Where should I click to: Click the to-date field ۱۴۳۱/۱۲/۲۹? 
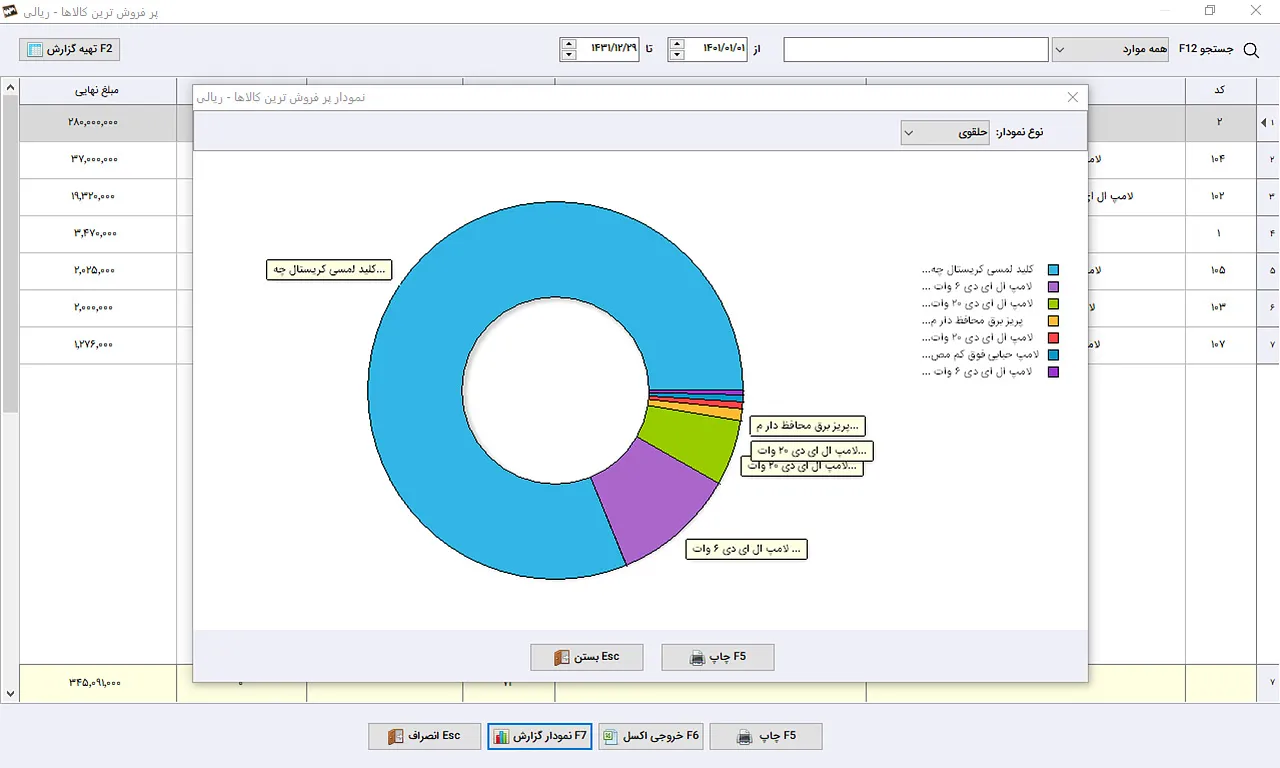click(608, 49)
